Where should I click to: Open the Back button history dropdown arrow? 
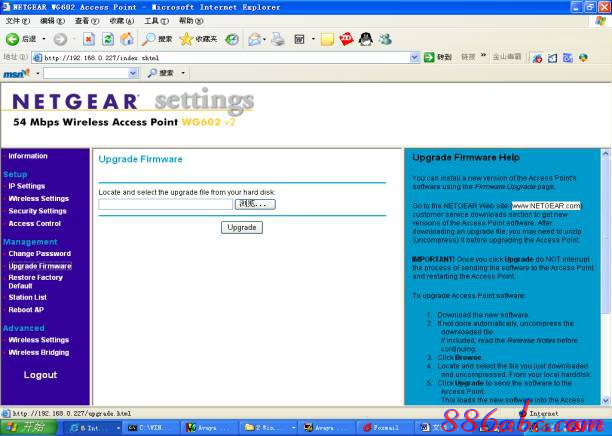point(44,39)
